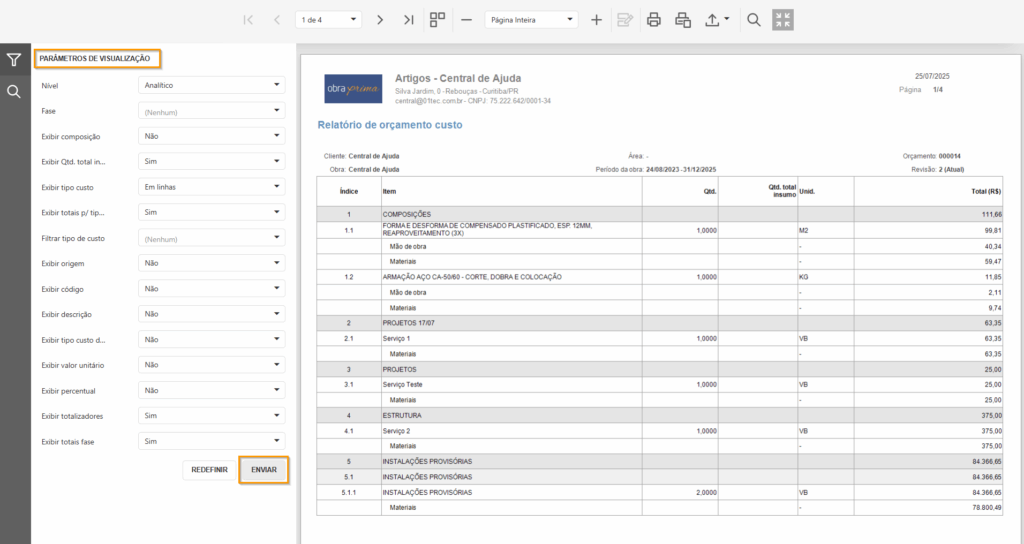The height and width of the screenshot is (544, 1024).
Task: Go to next page of report
Action: coord(379,20)
